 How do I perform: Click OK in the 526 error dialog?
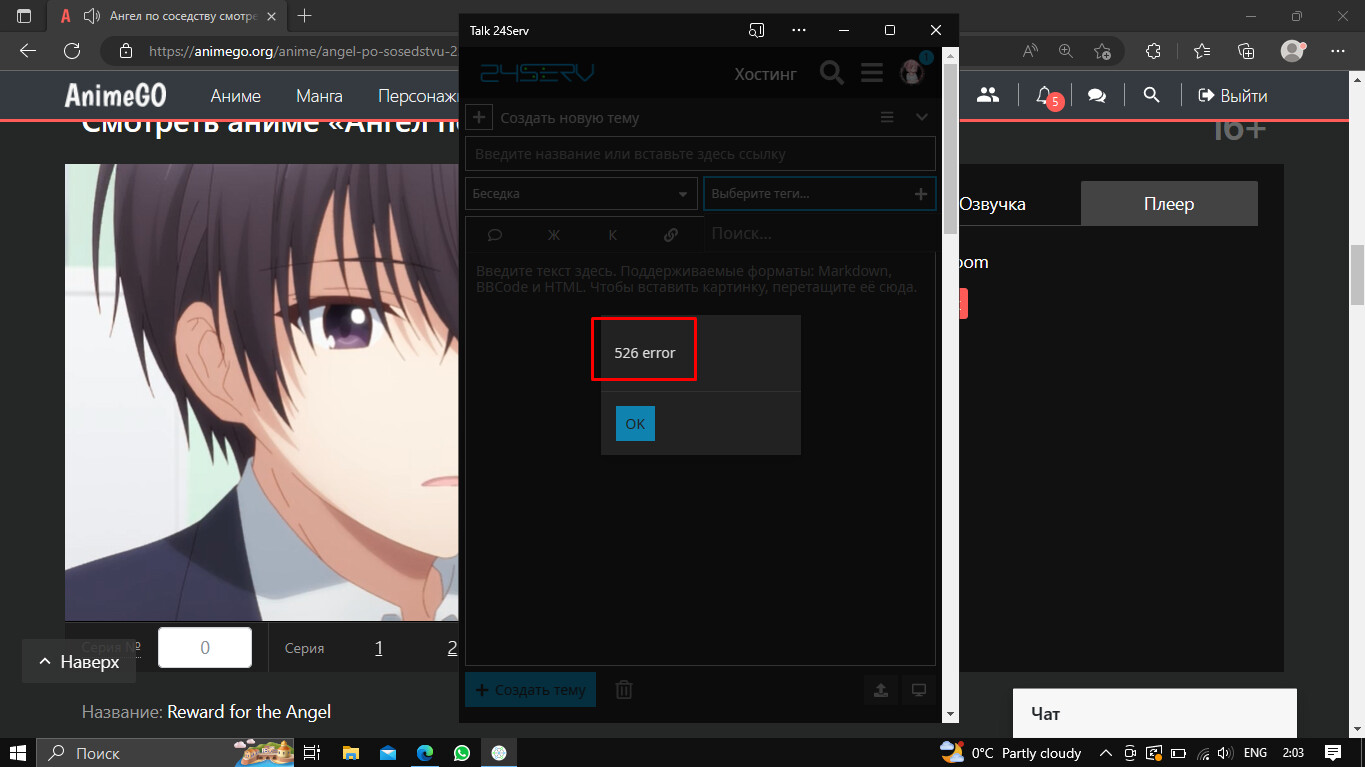(635, 423)
